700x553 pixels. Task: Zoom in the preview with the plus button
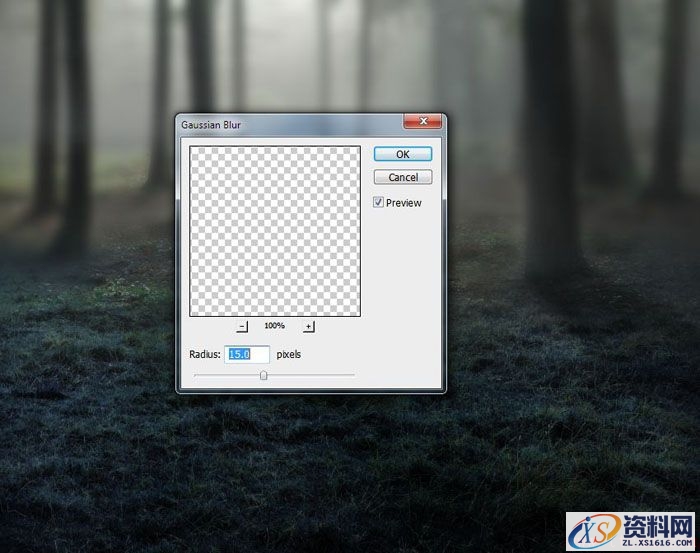click(308, 326)
